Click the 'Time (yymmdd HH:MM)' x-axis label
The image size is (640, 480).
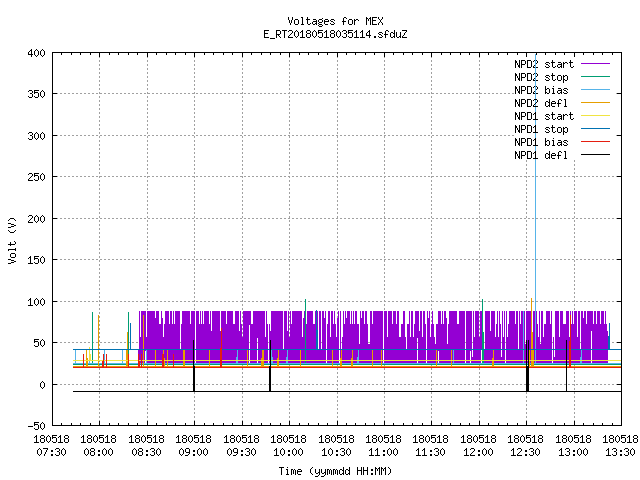335,471
